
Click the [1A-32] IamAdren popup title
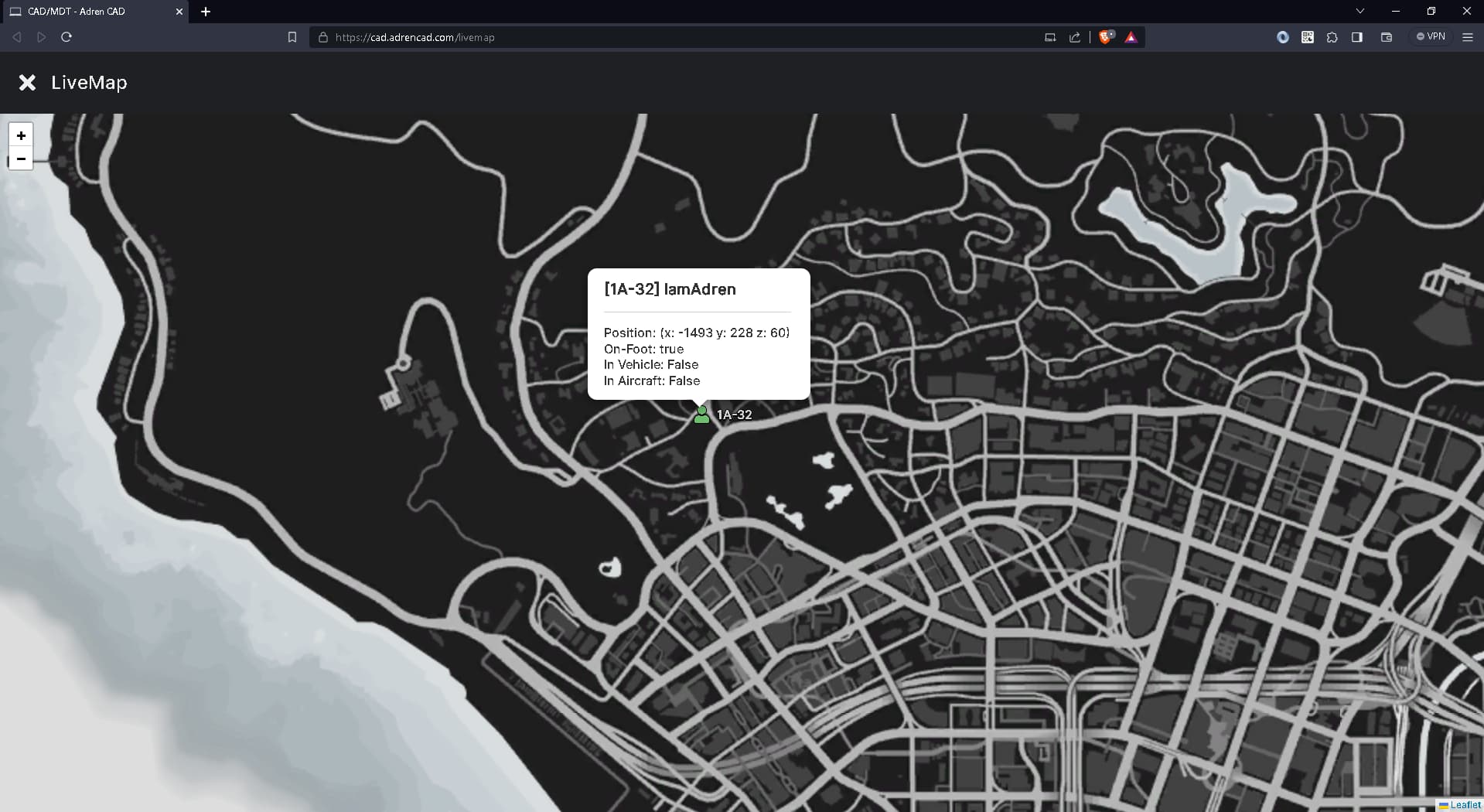pos(670,289)
